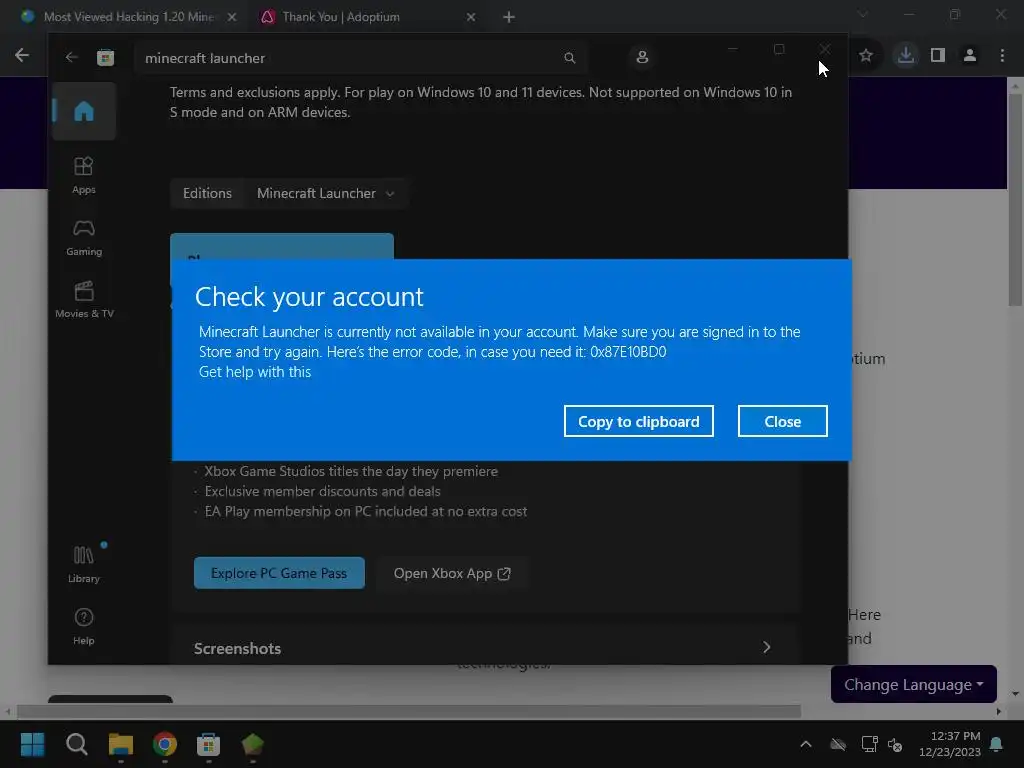The height and width of the screenshot is (768, 1024).
Task: Open Chrome profile icon
Action: pos(970,56)
